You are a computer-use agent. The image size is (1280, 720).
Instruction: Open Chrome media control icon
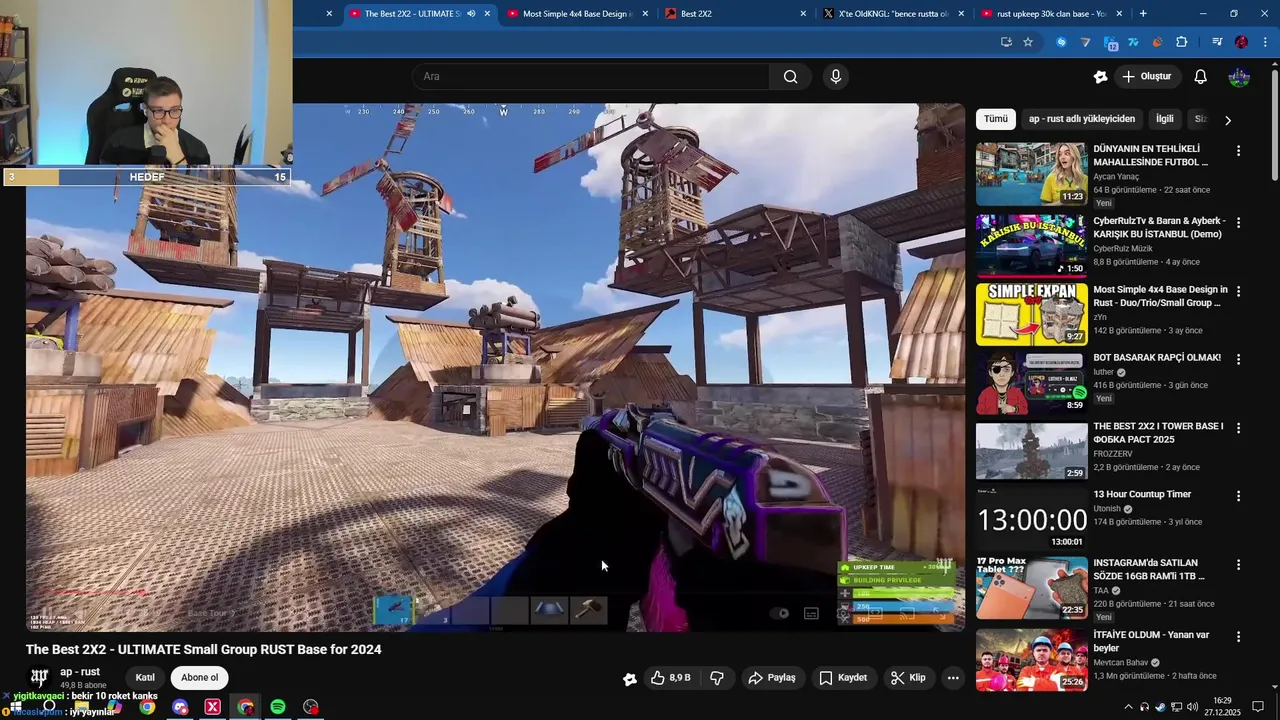pos(1217,42)
